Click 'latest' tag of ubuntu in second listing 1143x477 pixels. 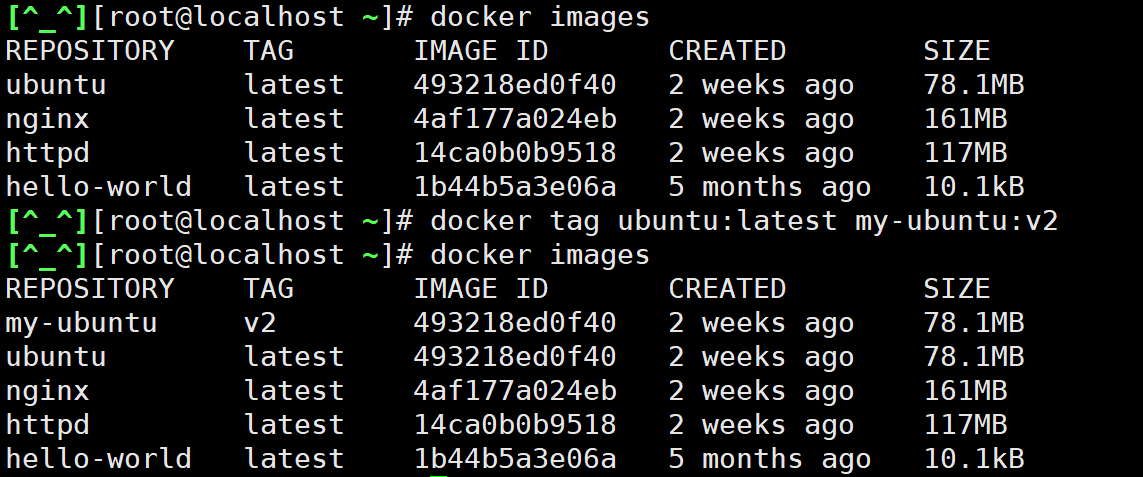(294, 357)
